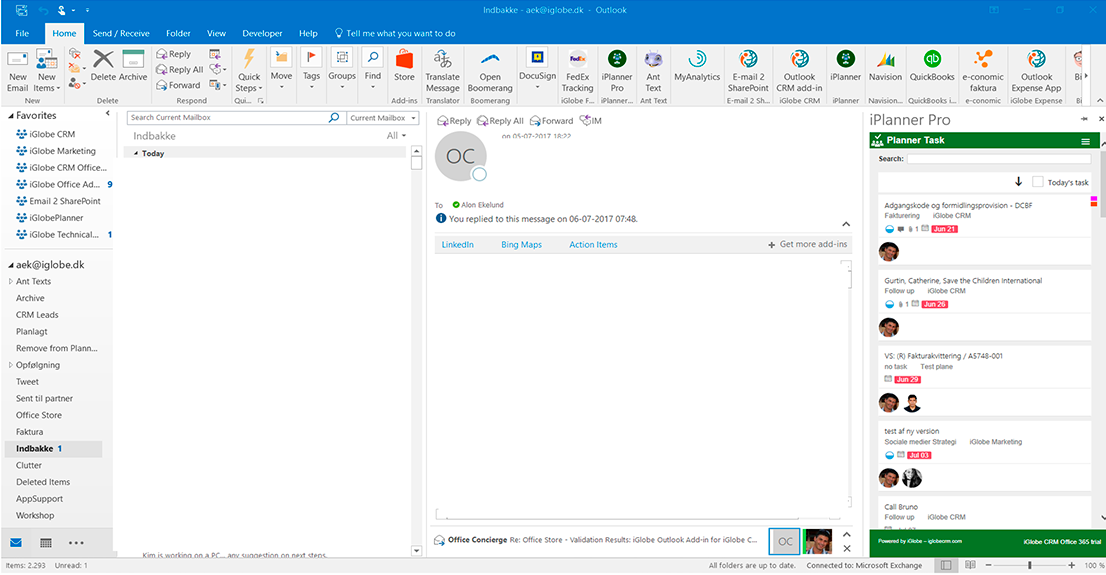Collapse the Favorites section
The image size is (1106, 575).
(x=11, y=116)
